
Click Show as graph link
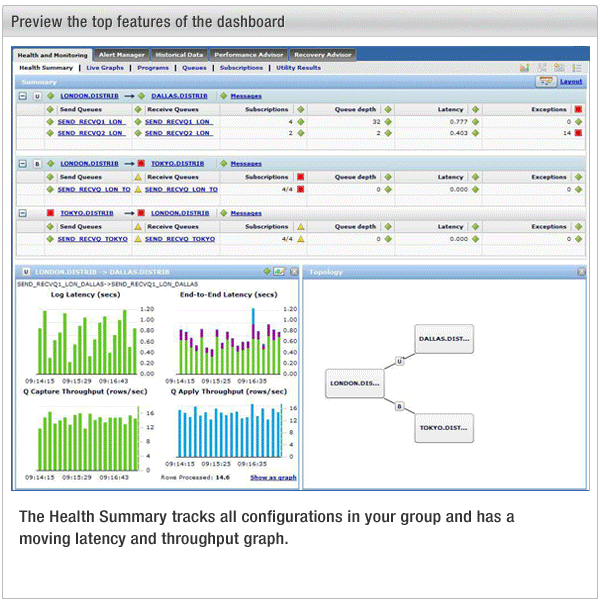click(273, 478)
